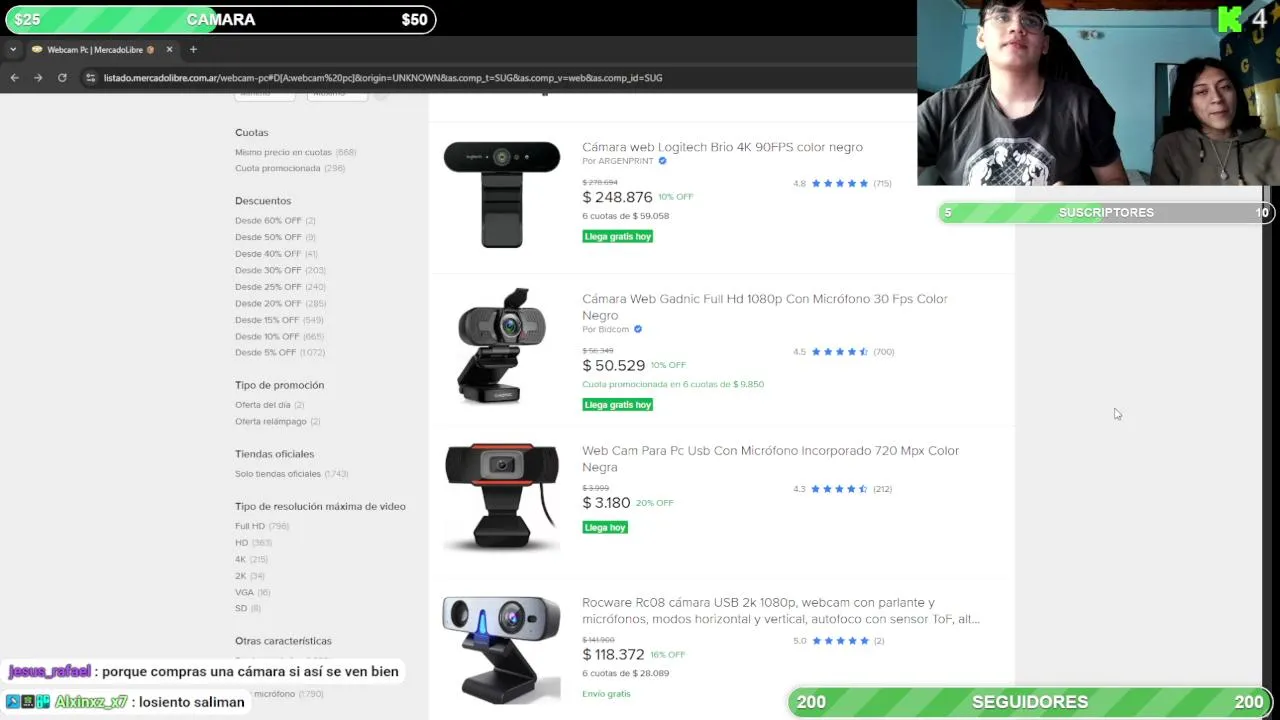
Task: Filter discounts Desde 30% OFF
Action: click(x=280, y=270)
